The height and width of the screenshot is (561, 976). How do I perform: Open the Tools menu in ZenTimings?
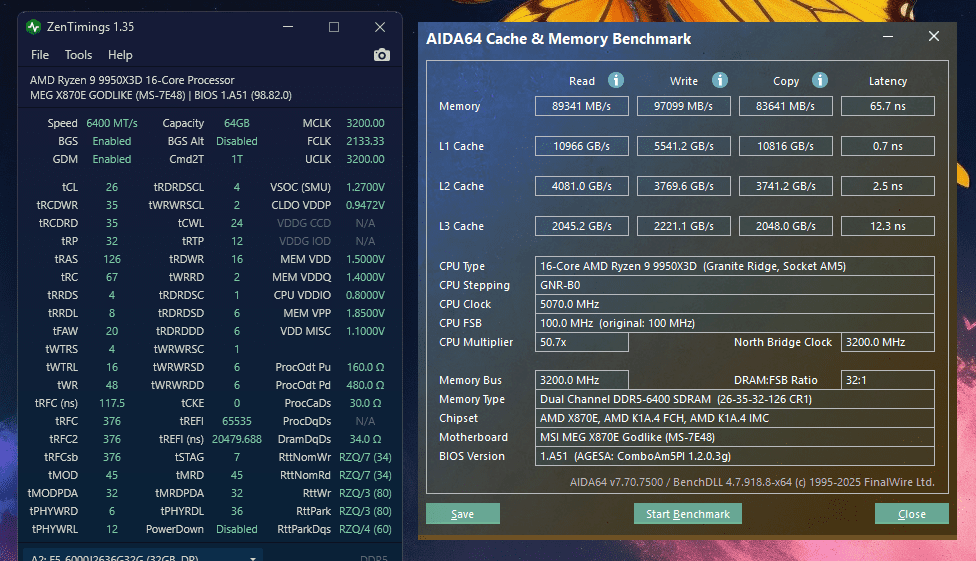tap(78, 55)
